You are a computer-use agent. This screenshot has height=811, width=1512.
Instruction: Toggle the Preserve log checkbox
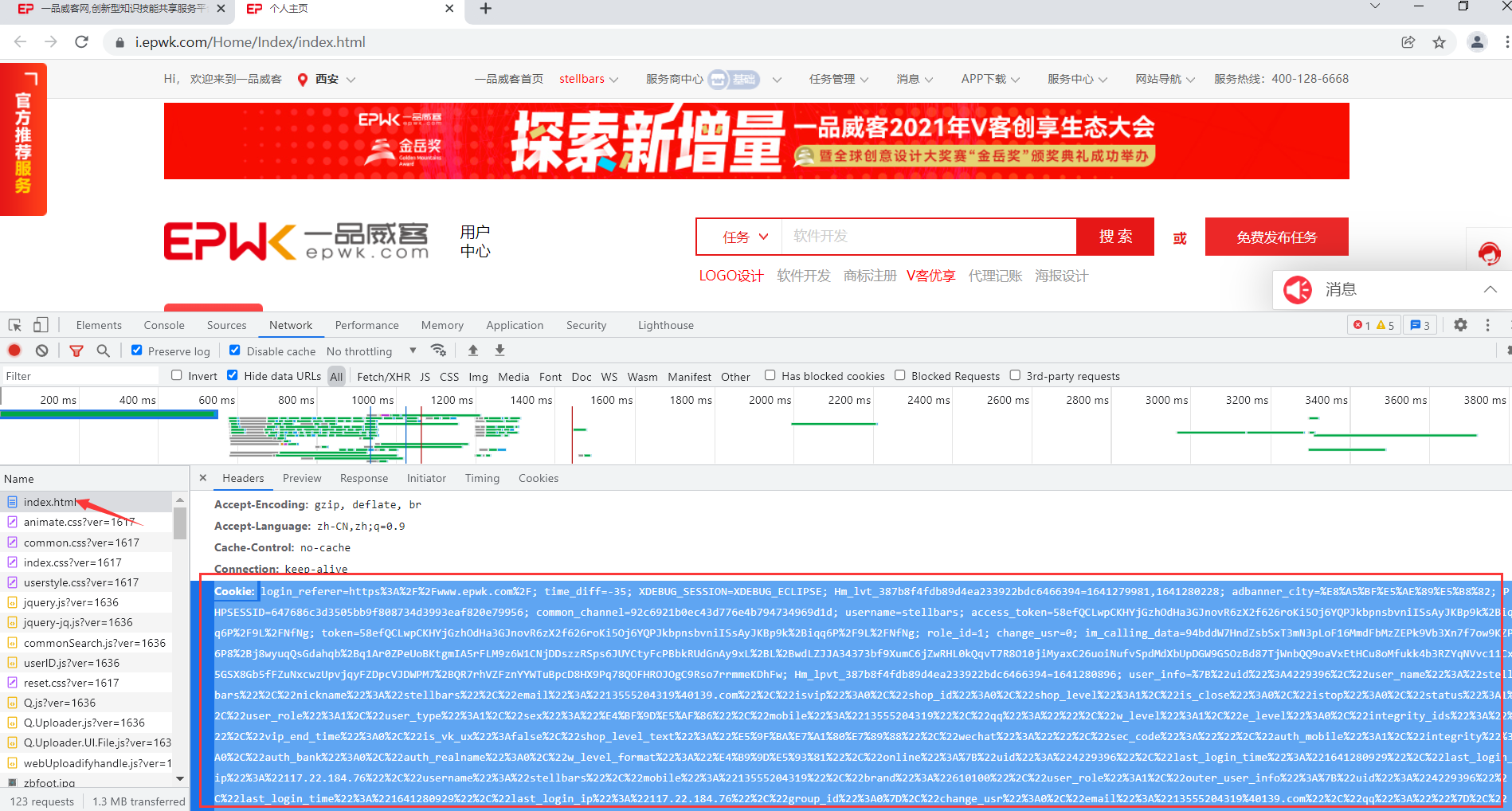pos(137,351)
